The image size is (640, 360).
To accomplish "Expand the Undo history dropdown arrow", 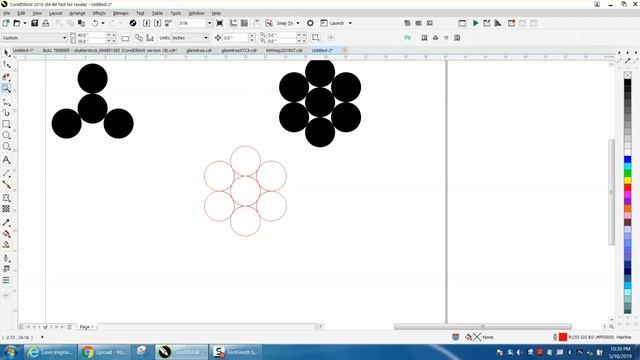I will (102, 23).
